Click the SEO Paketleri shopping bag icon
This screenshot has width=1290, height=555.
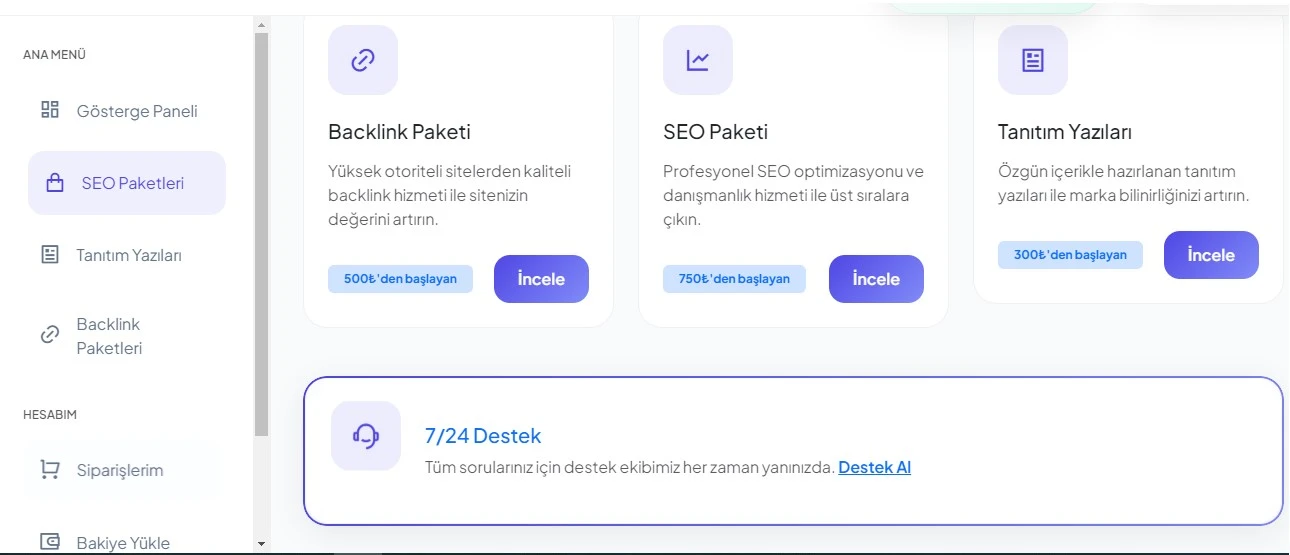tap(55, 183)
